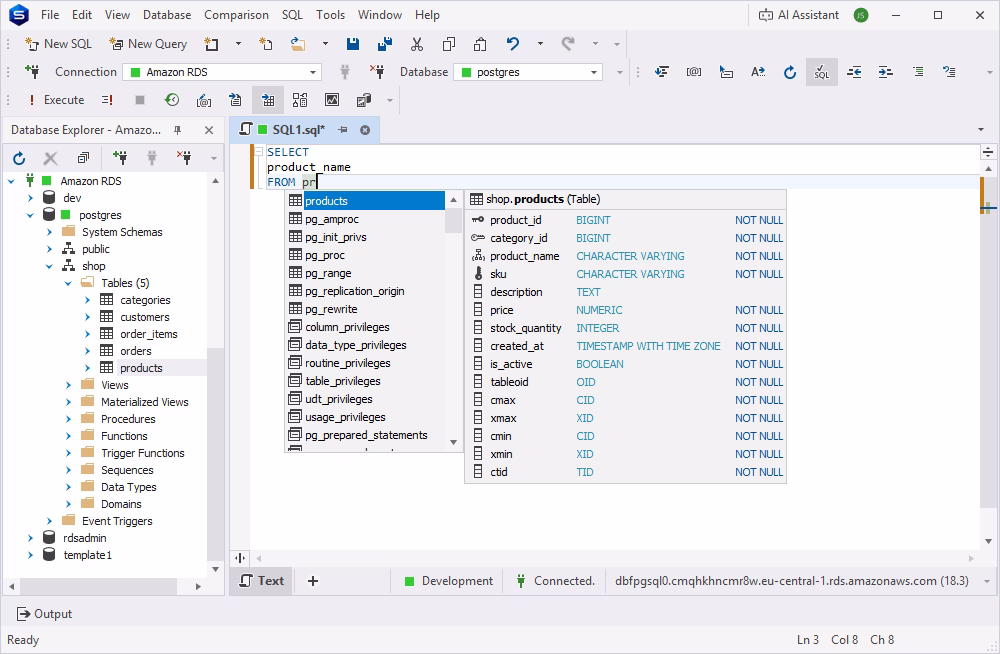Select the orders table in the tree
This screenshot has height=654, width=1000.
136,351
